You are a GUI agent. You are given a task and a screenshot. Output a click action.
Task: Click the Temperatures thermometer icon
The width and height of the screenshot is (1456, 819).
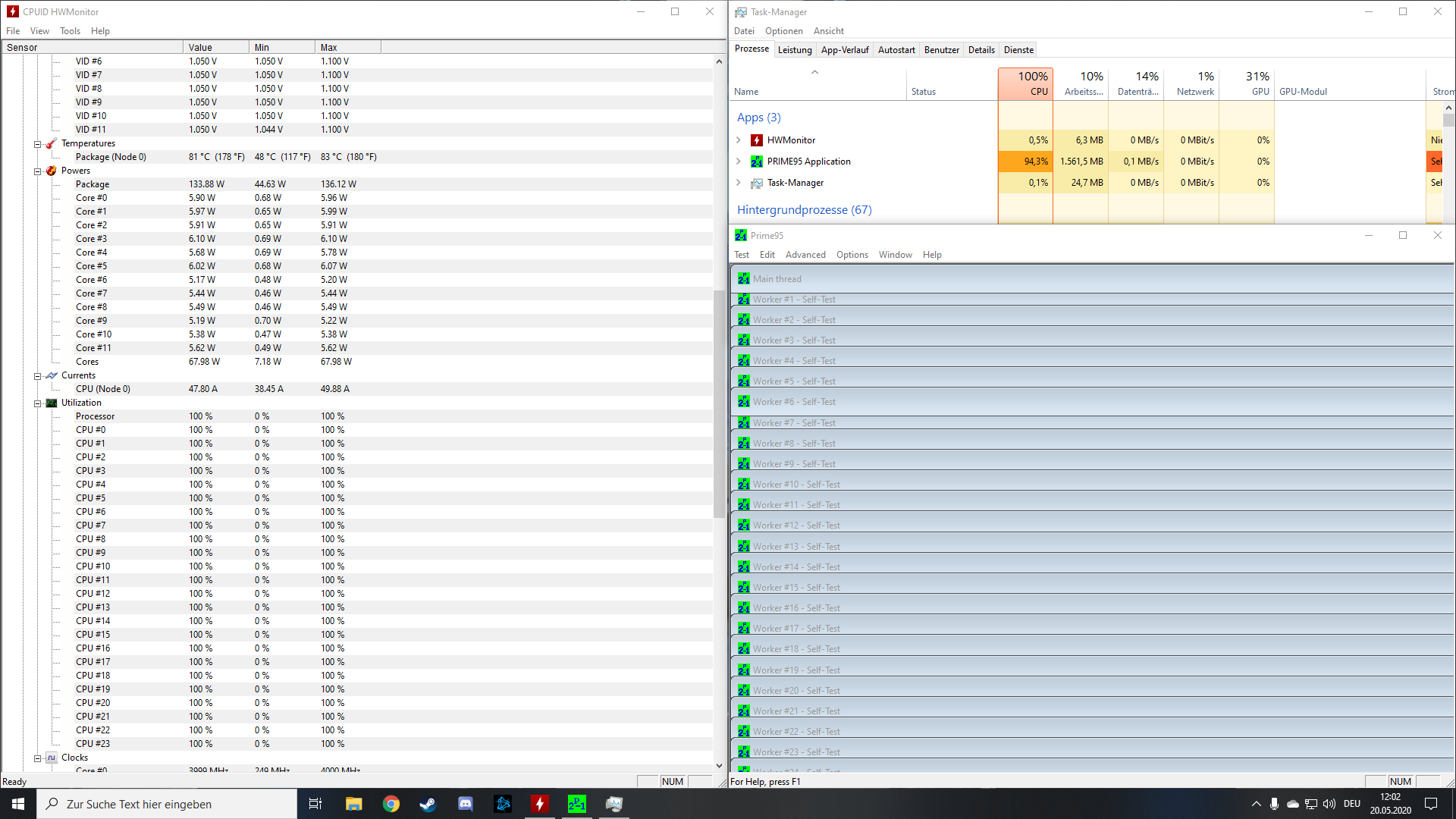(x=52, y=143)
